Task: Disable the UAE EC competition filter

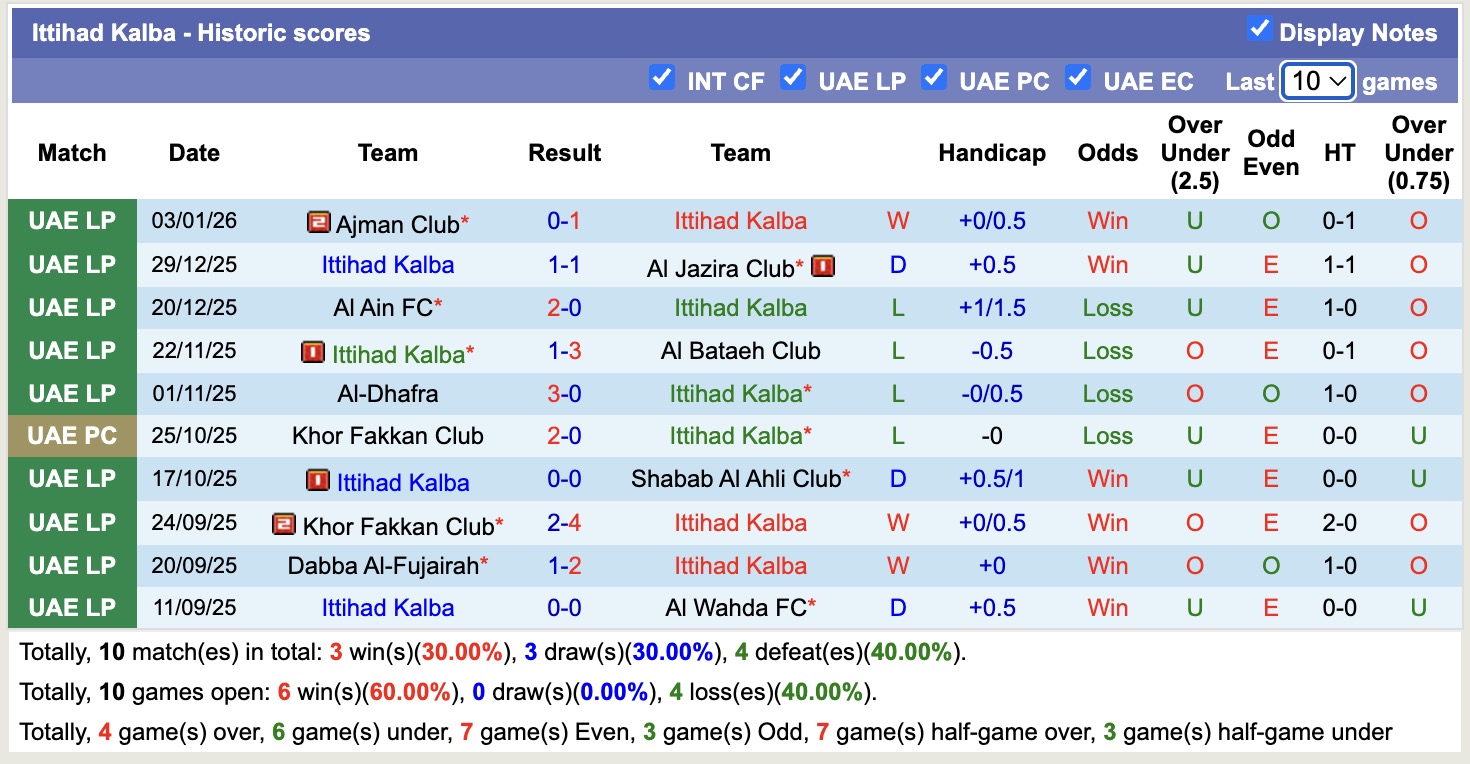Action: pyautogui.click(x=1078, y=76)
